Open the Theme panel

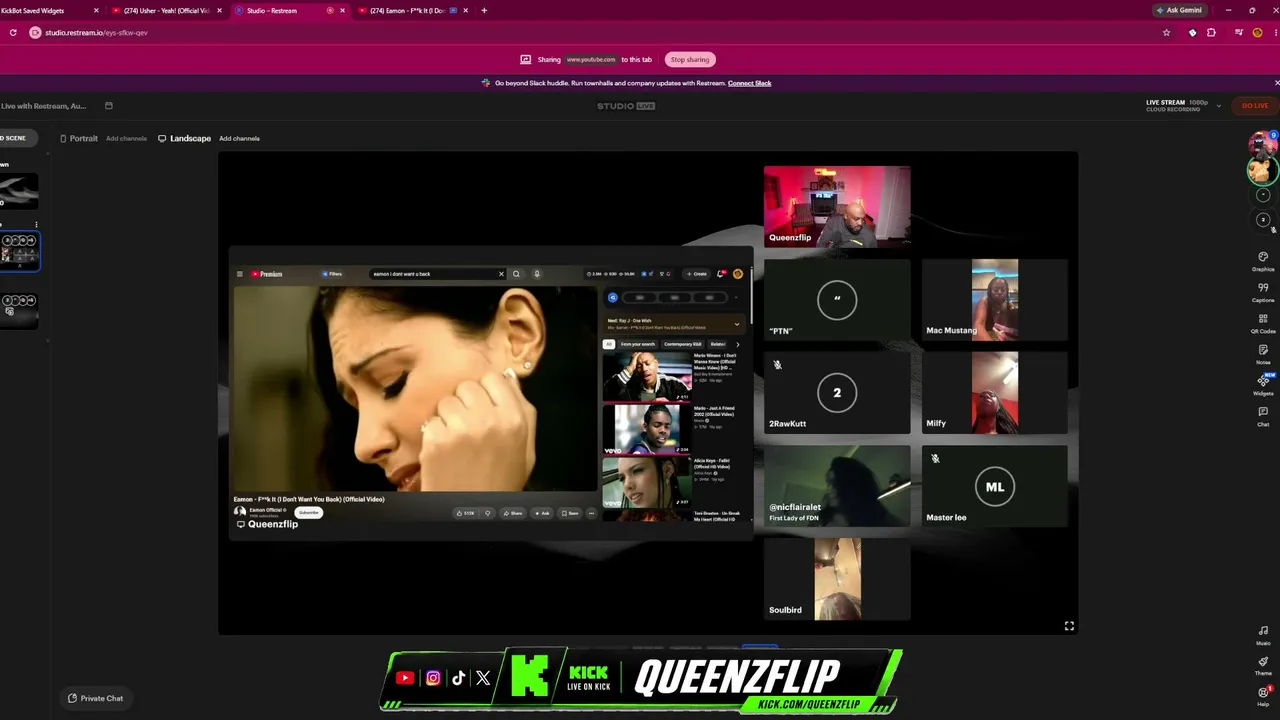1263,666
